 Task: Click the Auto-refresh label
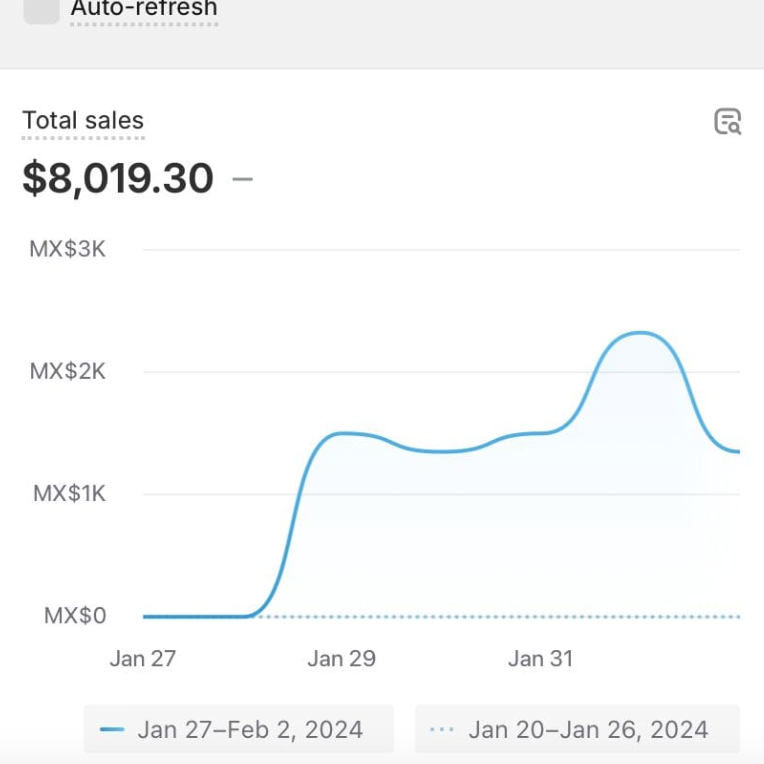point(144,9)
